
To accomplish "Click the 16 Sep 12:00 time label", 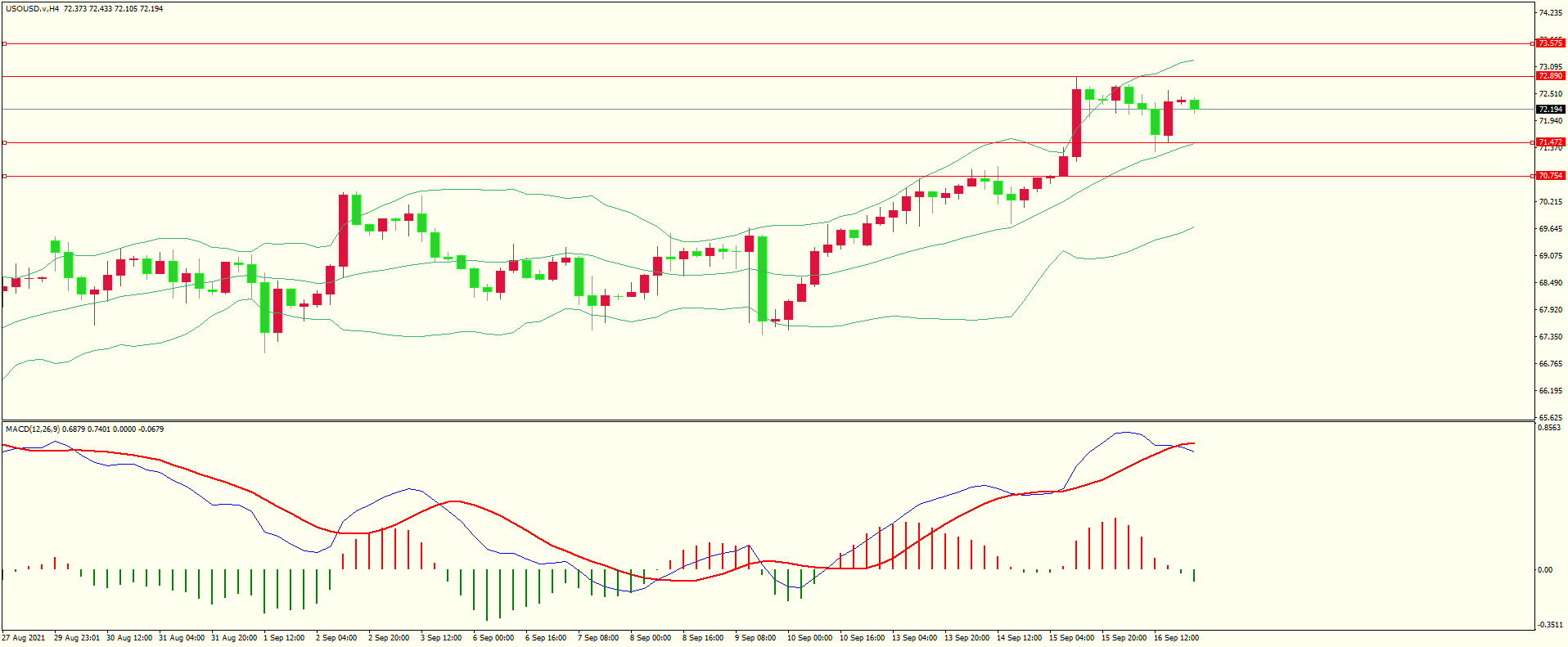I will [x=1177, y=638].
